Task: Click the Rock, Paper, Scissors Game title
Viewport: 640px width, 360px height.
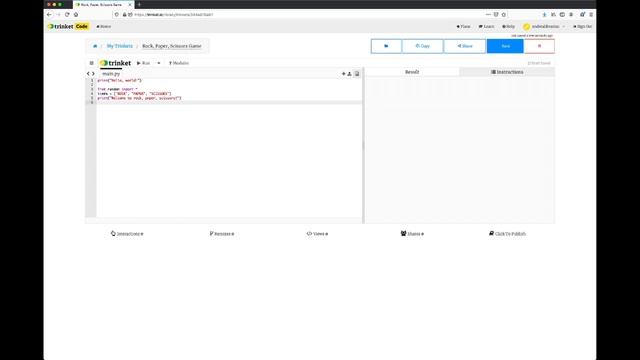Action: coord(172,46)
